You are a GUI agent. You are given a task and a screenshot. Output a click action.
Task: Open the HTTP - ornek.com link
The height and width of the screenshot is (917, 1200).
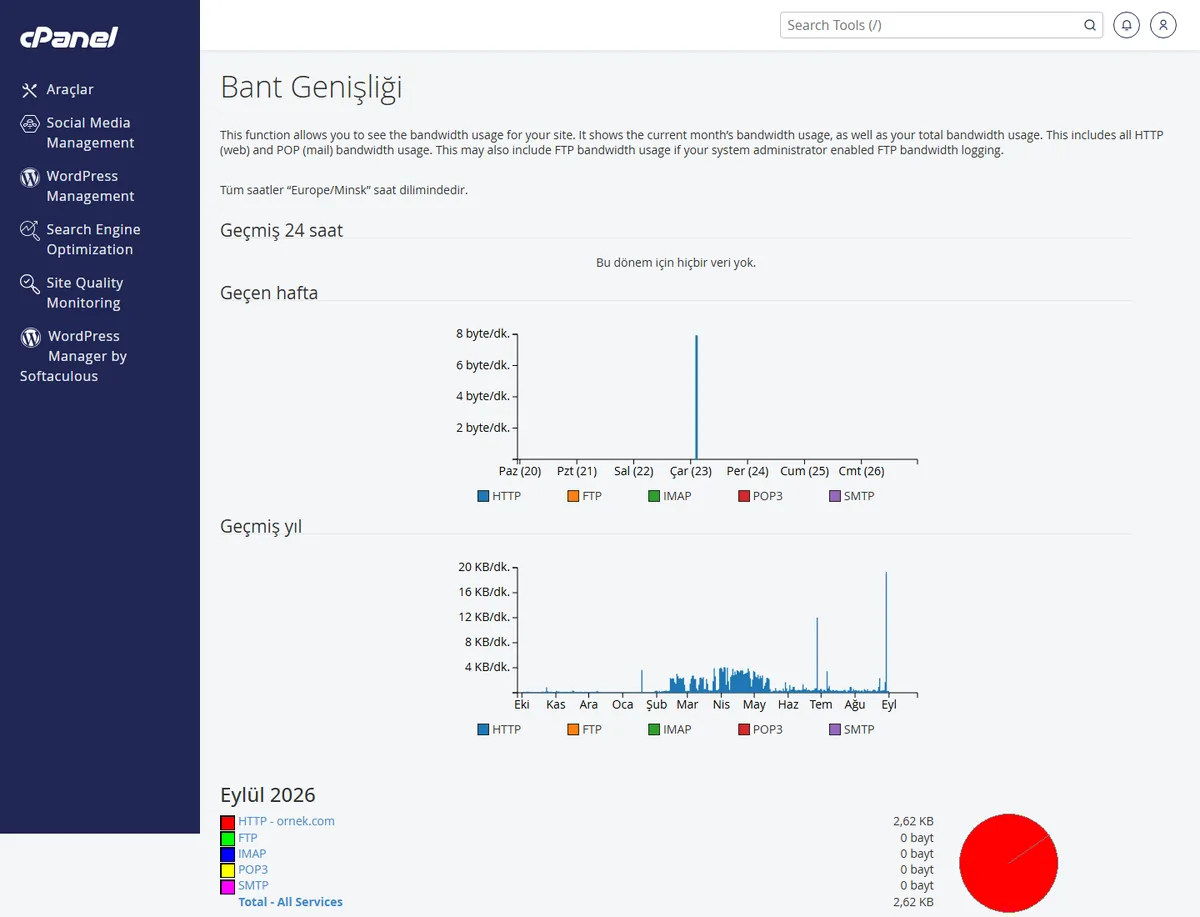tap(286, 821)
